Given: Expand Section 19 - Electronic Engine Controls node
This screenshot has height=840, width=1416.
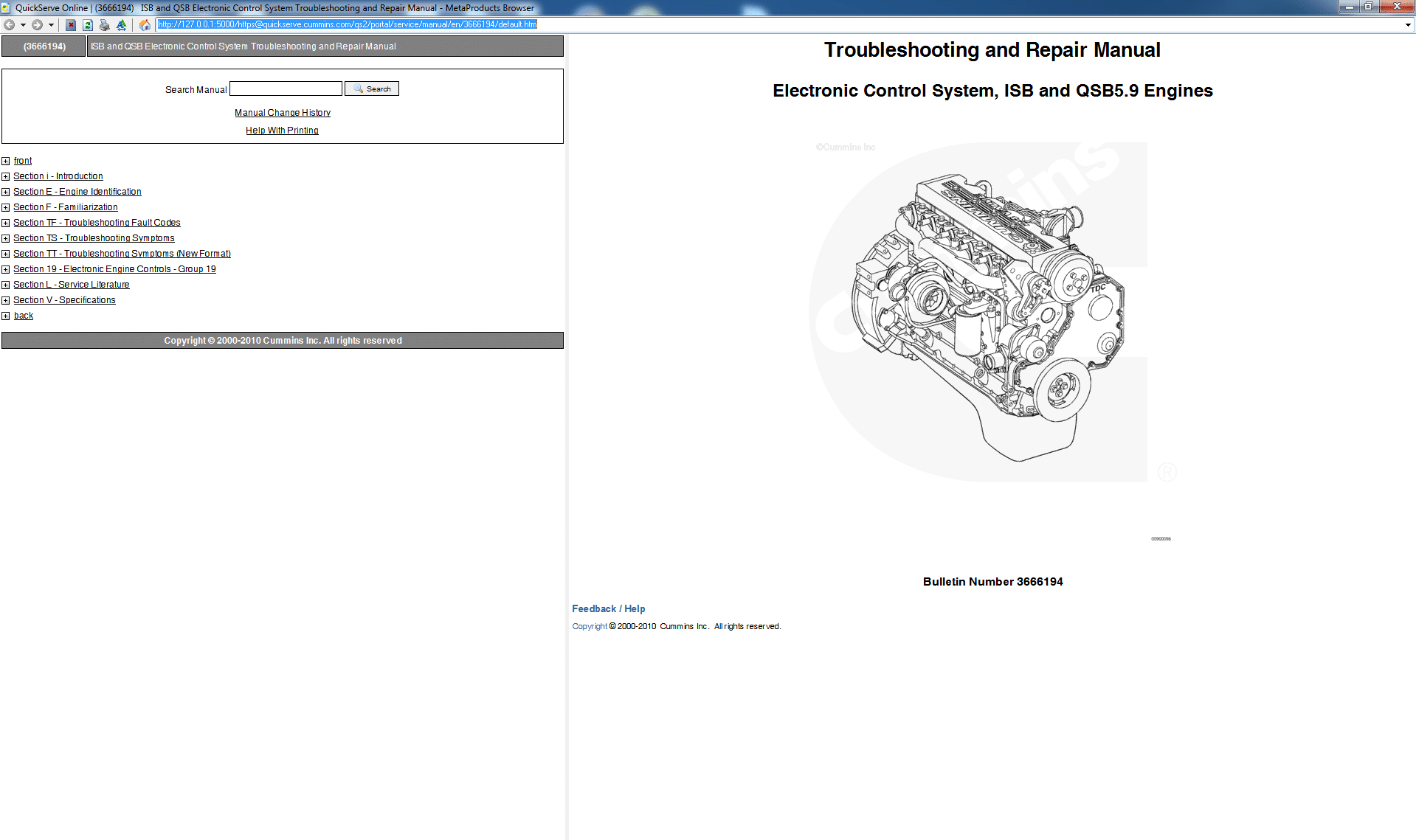Looking at the screenshot, I should point(6,269).
